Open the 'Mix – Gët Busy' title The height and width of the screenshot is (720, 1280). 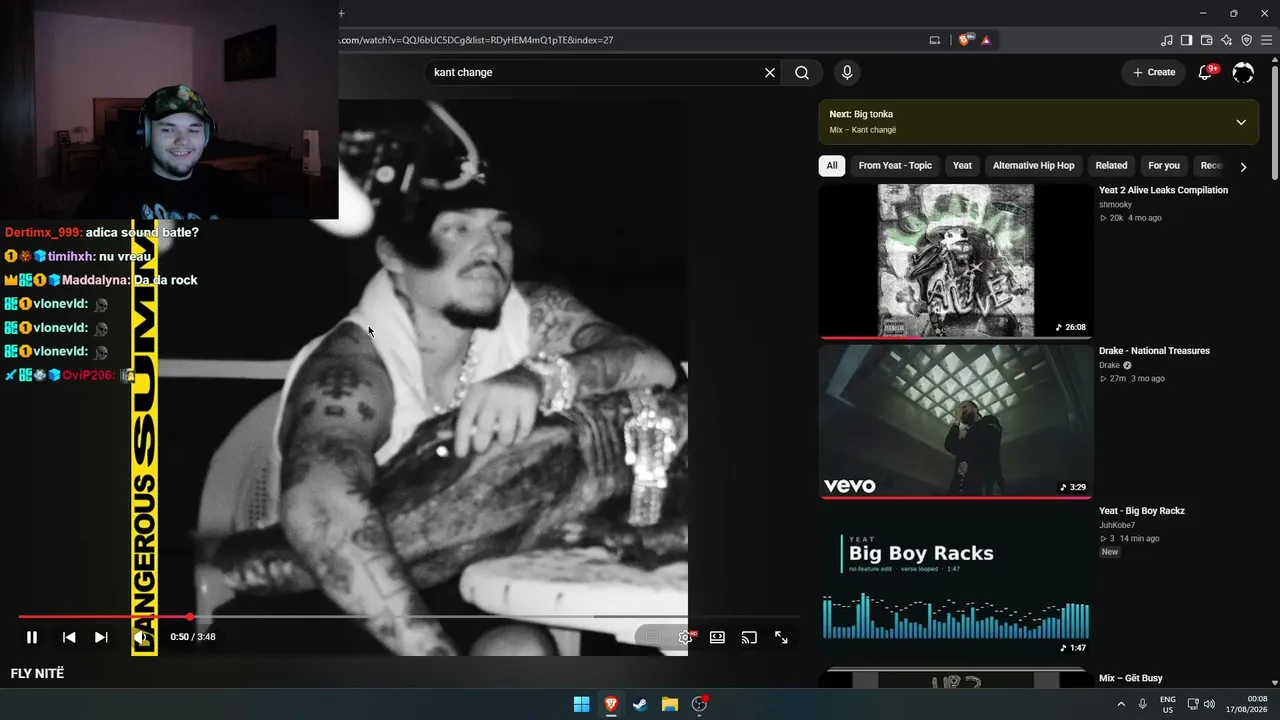(1131, 678)
